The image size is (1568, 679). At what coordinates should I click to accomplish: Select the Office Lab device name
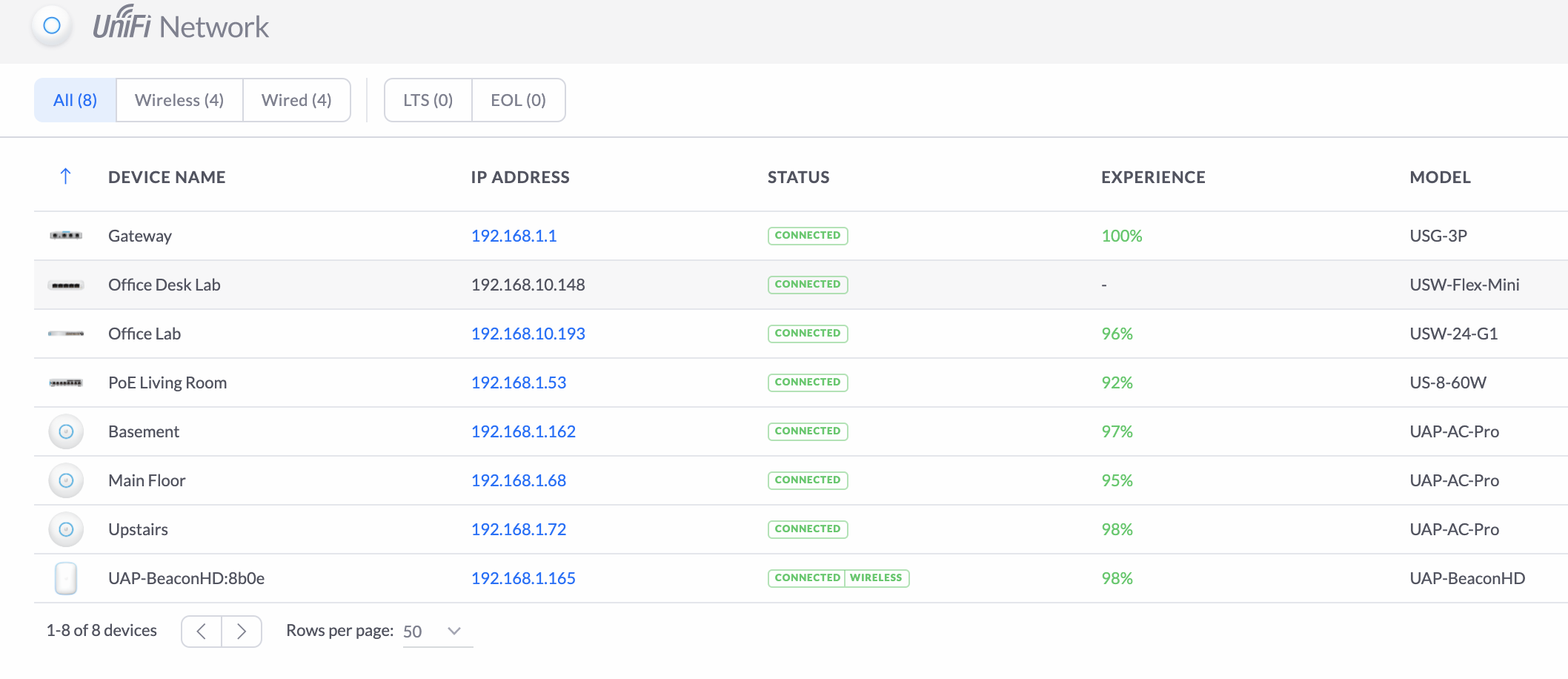point(144,334)
